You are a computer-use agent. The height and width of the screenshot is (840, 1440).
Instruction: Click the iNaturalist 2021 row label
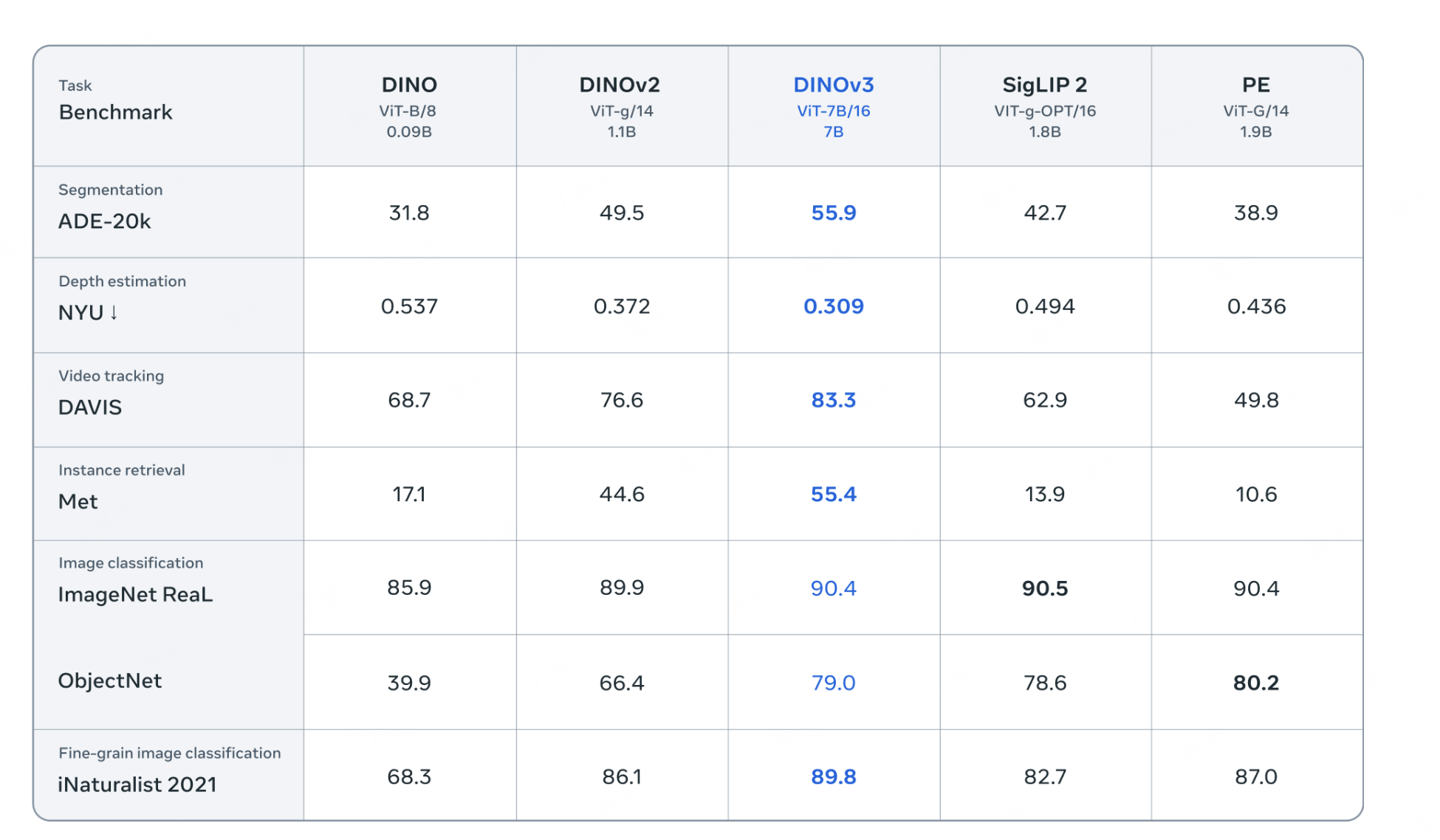137,784
